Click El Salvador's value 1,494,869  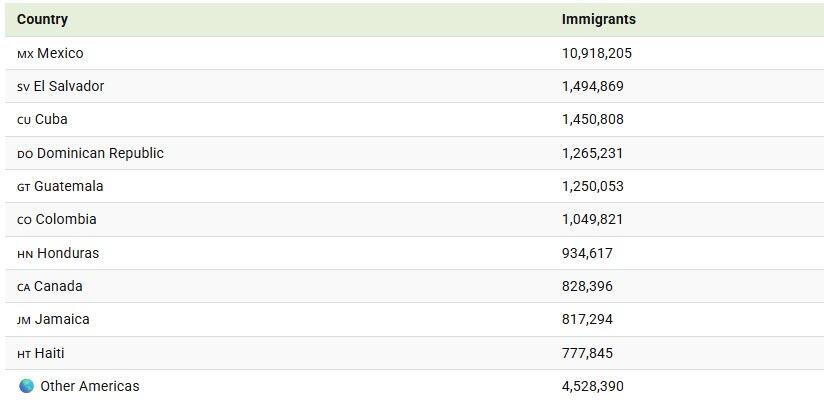592,86
